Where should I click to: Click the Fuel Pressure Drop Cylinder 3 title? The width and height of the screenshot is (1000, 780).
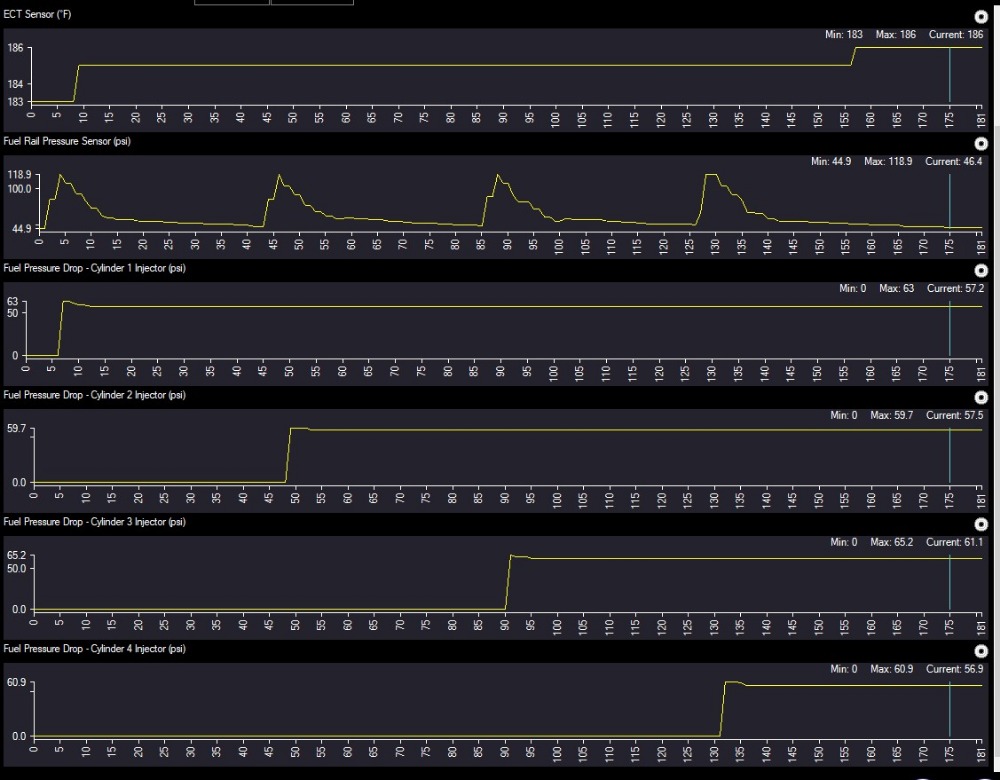pyautogui.click(x=94, y=522)
